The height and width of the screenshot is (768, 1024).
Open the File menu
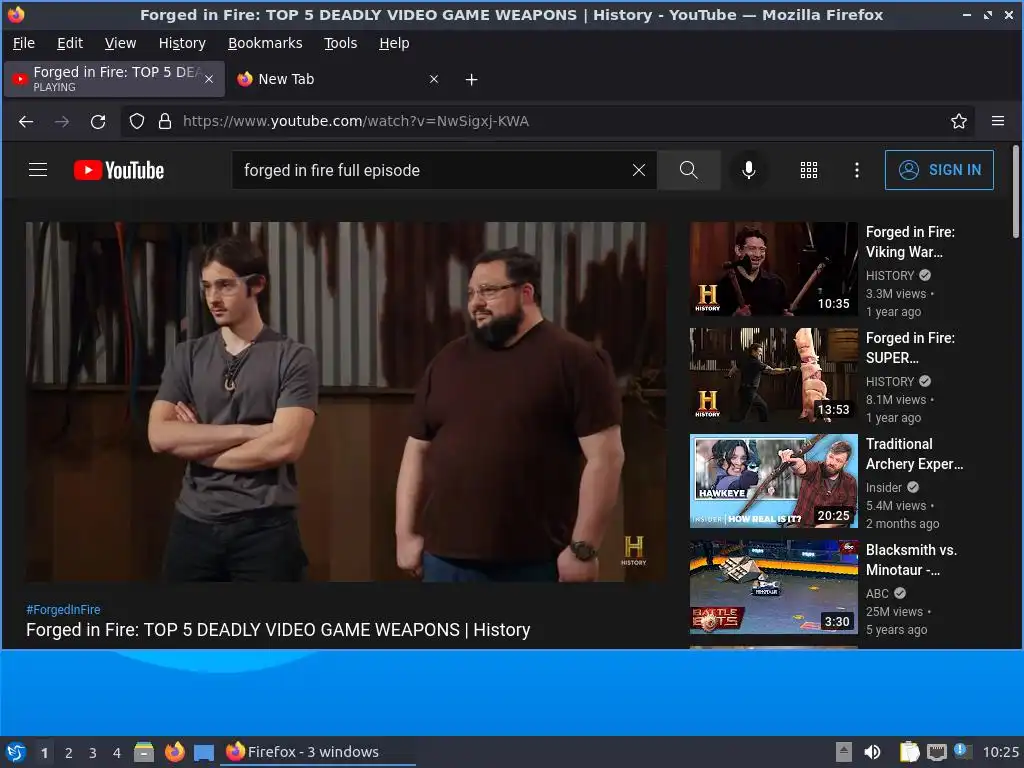click(24, 43)
